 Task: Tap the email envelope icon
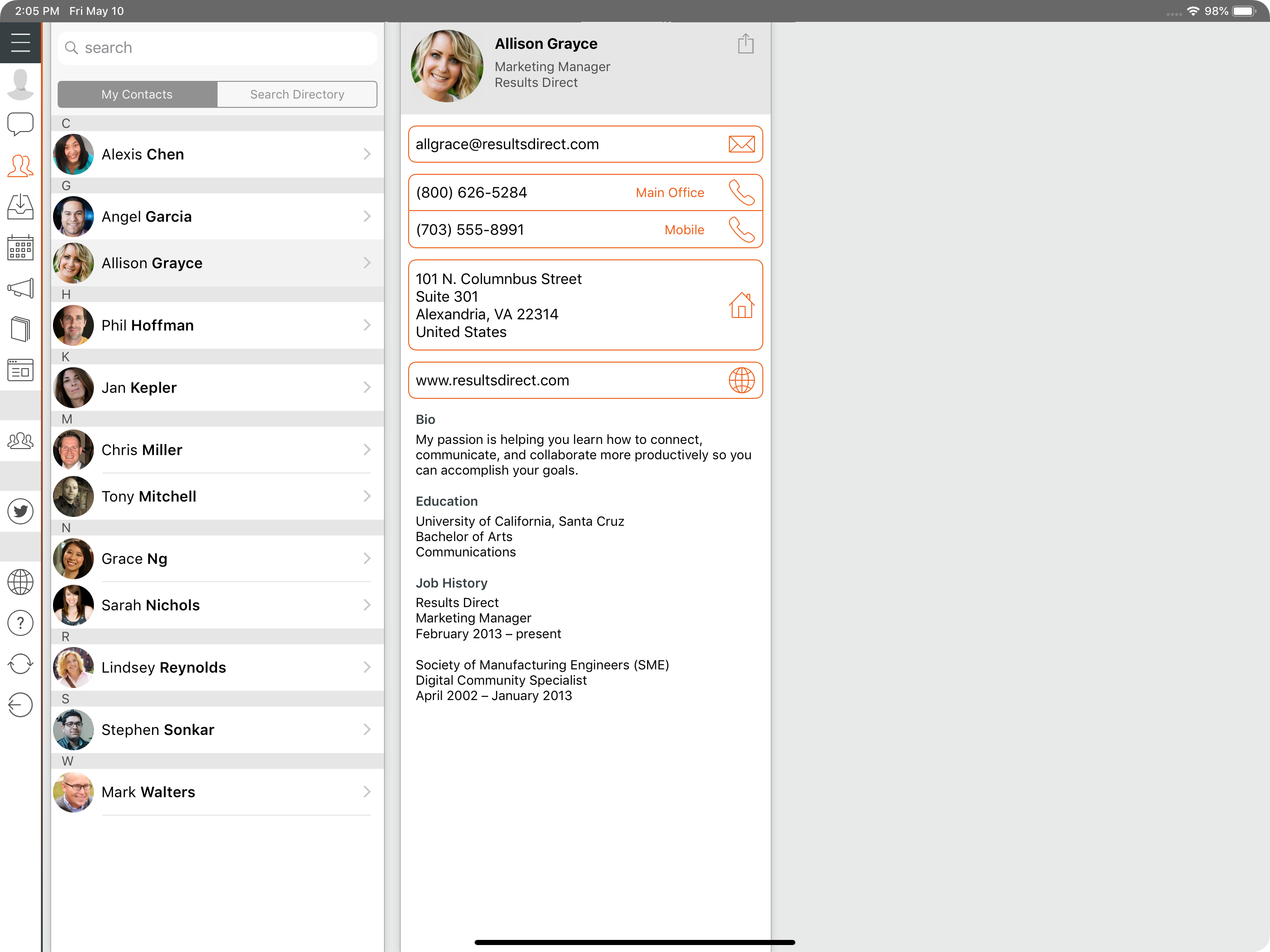point(741,144)
